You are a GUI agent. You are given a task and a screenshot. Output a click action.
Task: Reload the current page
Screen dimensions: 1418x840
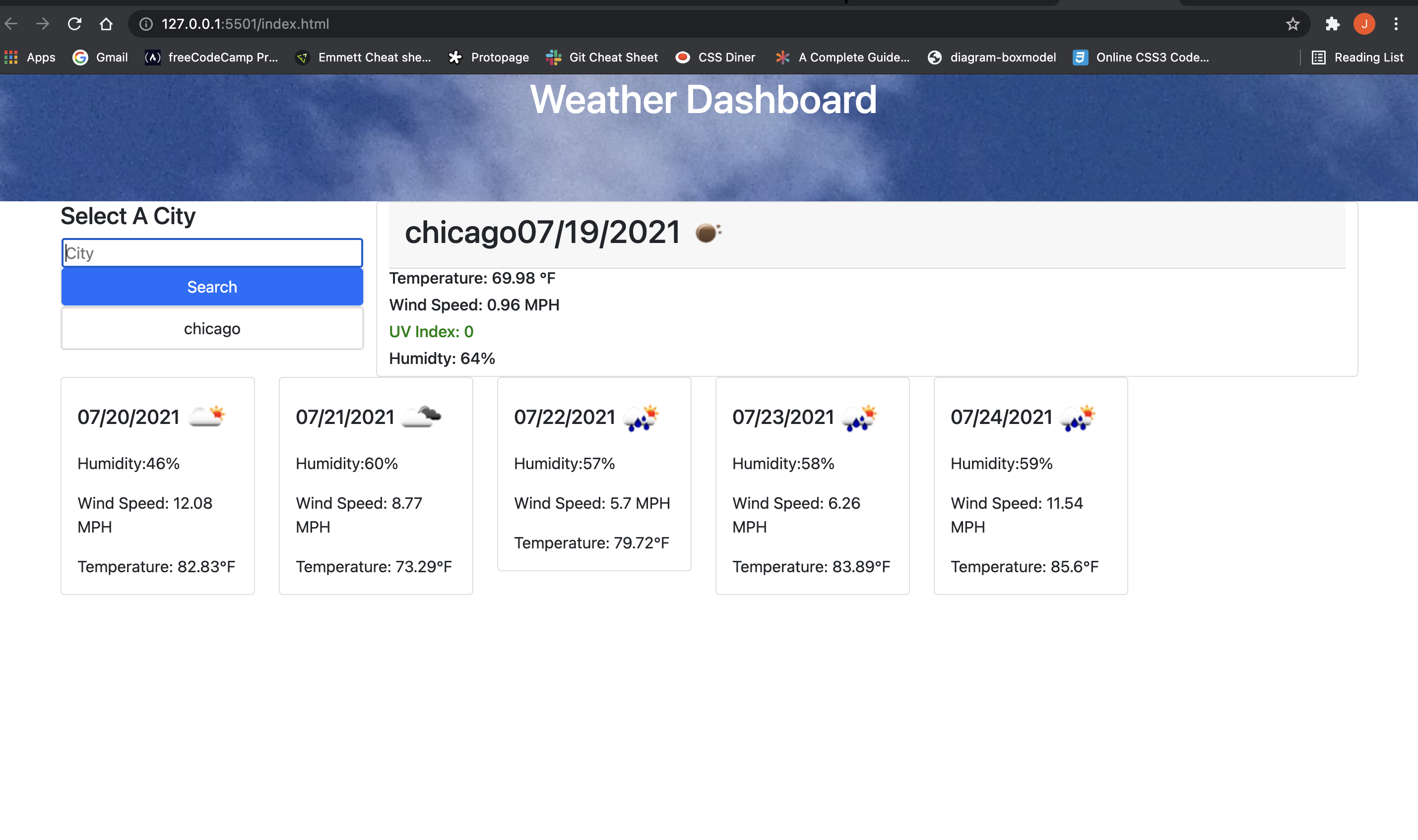[74, 24]
